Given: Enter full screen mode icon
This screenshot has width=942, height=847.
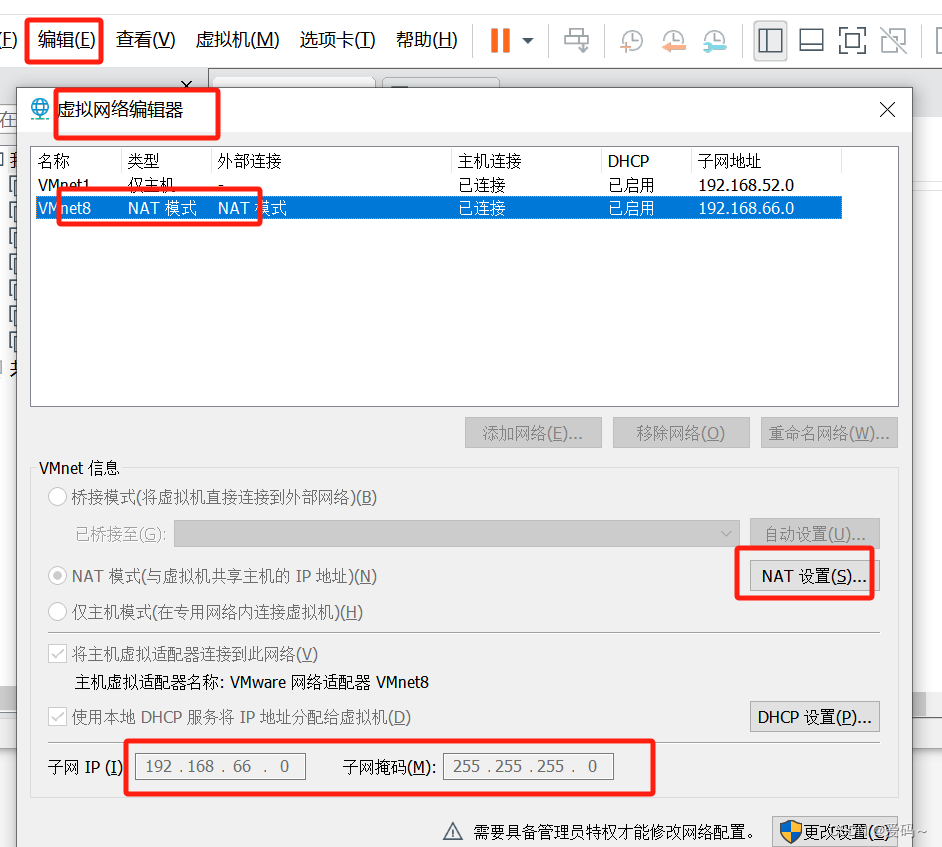Looking at the screenshot, I should (x=852, y=41).
